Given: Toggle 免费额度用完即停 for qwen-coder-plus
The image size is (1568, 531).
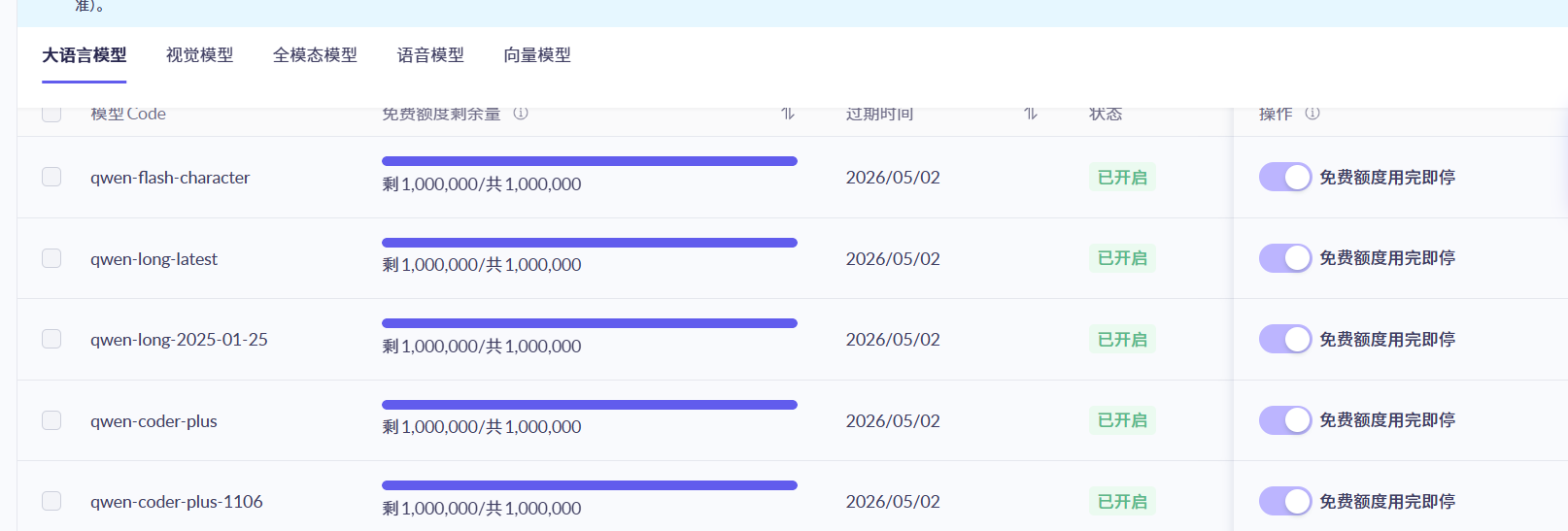Looking at the screenshot, I should click(x=1285, y=420).
